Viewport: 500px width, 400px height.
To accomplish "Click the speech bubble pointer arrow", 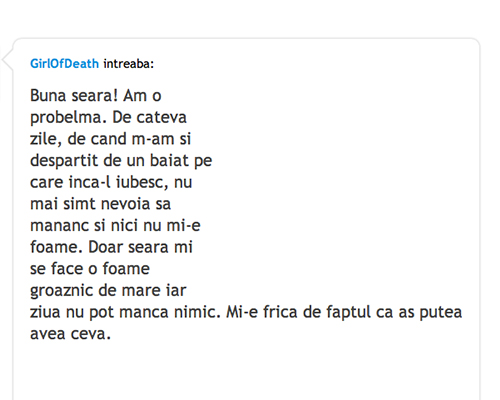I will coord(7,60).
